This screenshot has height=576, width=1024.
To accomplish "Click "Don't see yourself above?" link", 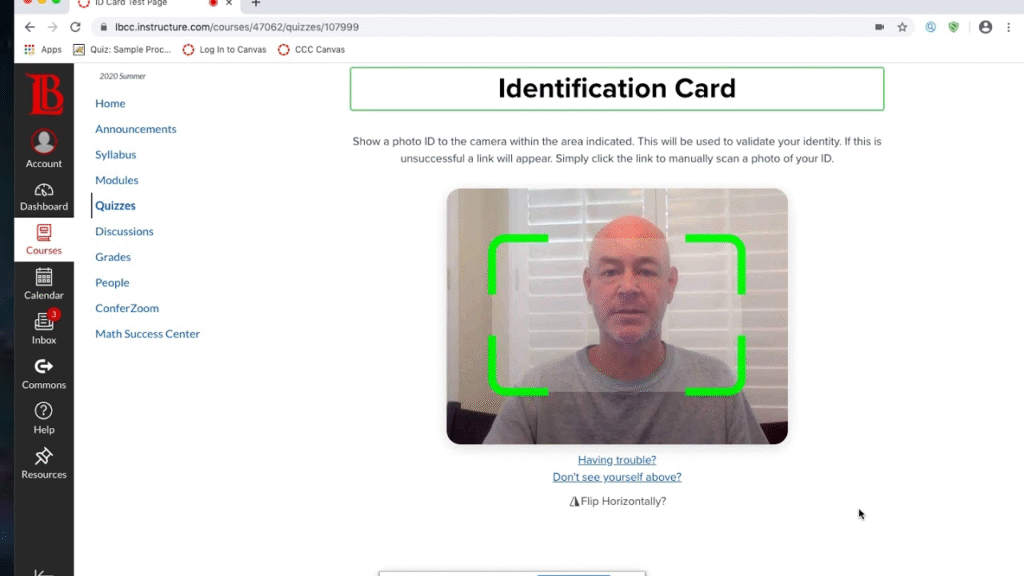I will [617, 477].
